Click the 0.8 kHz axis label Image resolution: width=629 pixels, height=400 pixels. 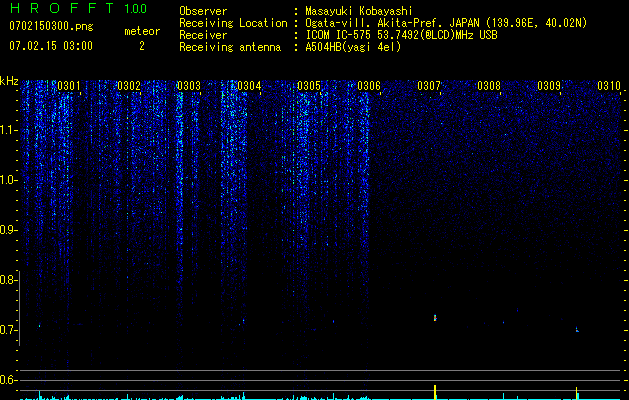point(8,280)
